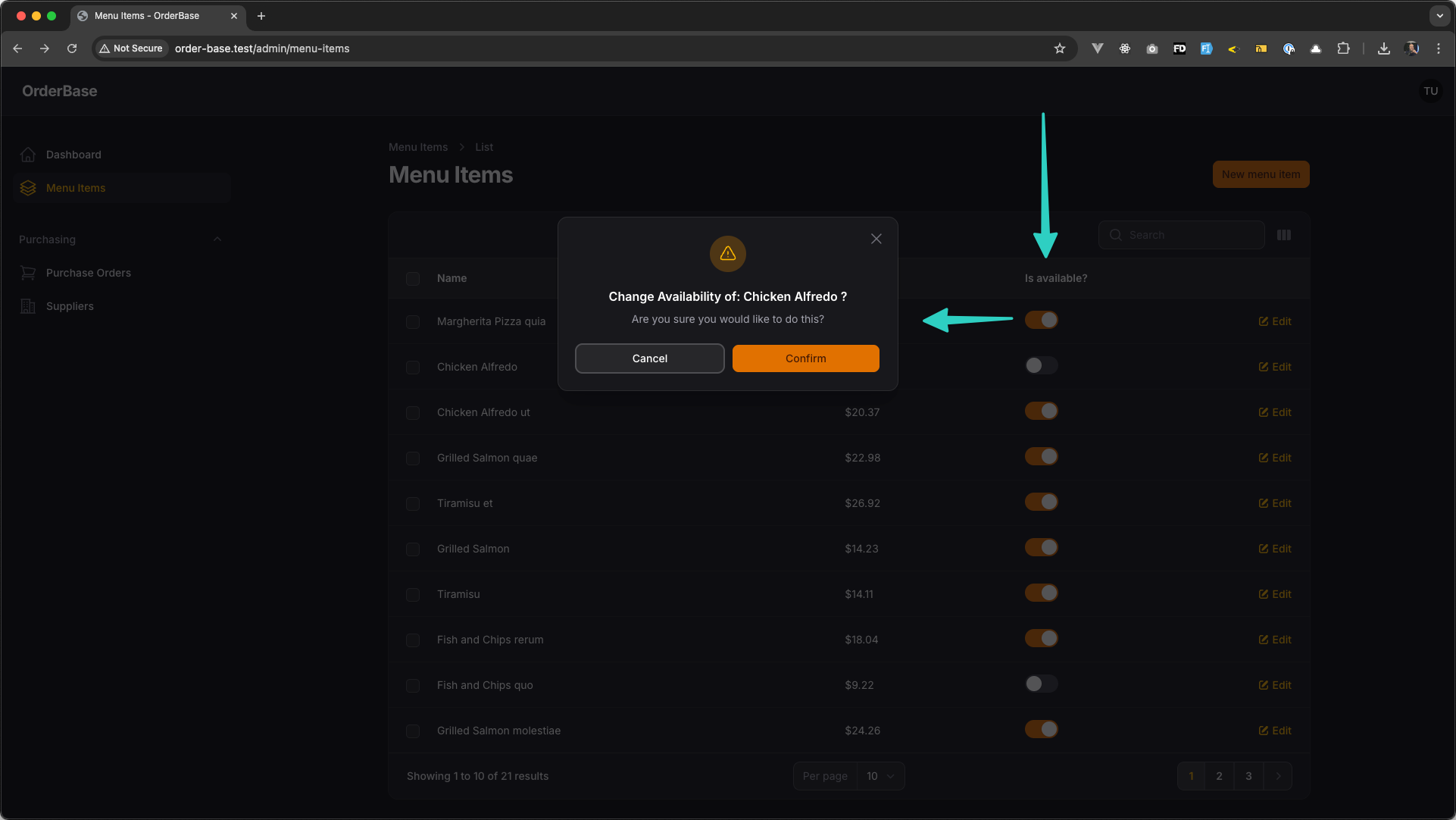The height and width of the screenshot is (820, 1456).
Task: Open the column visibility icon beside search
Action: 1285,235
